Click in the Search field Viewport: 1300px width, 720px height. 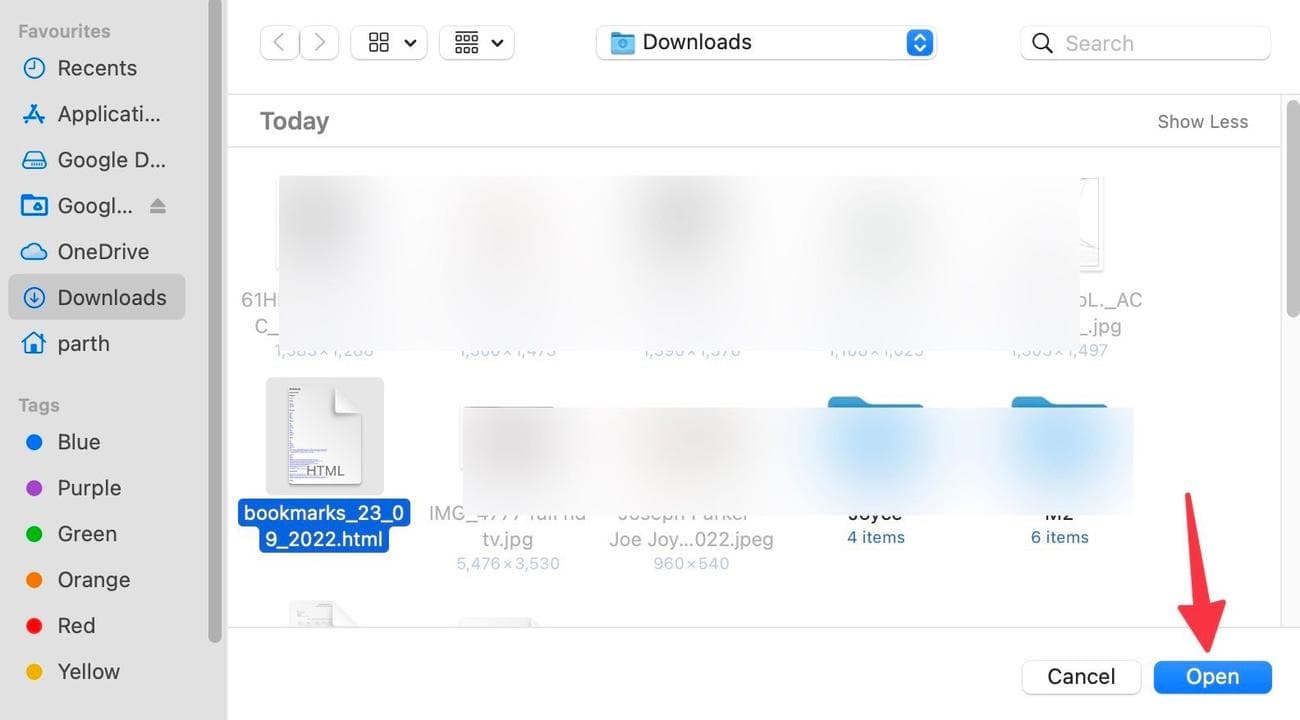pyautogui.click(x=1160, y=43)
